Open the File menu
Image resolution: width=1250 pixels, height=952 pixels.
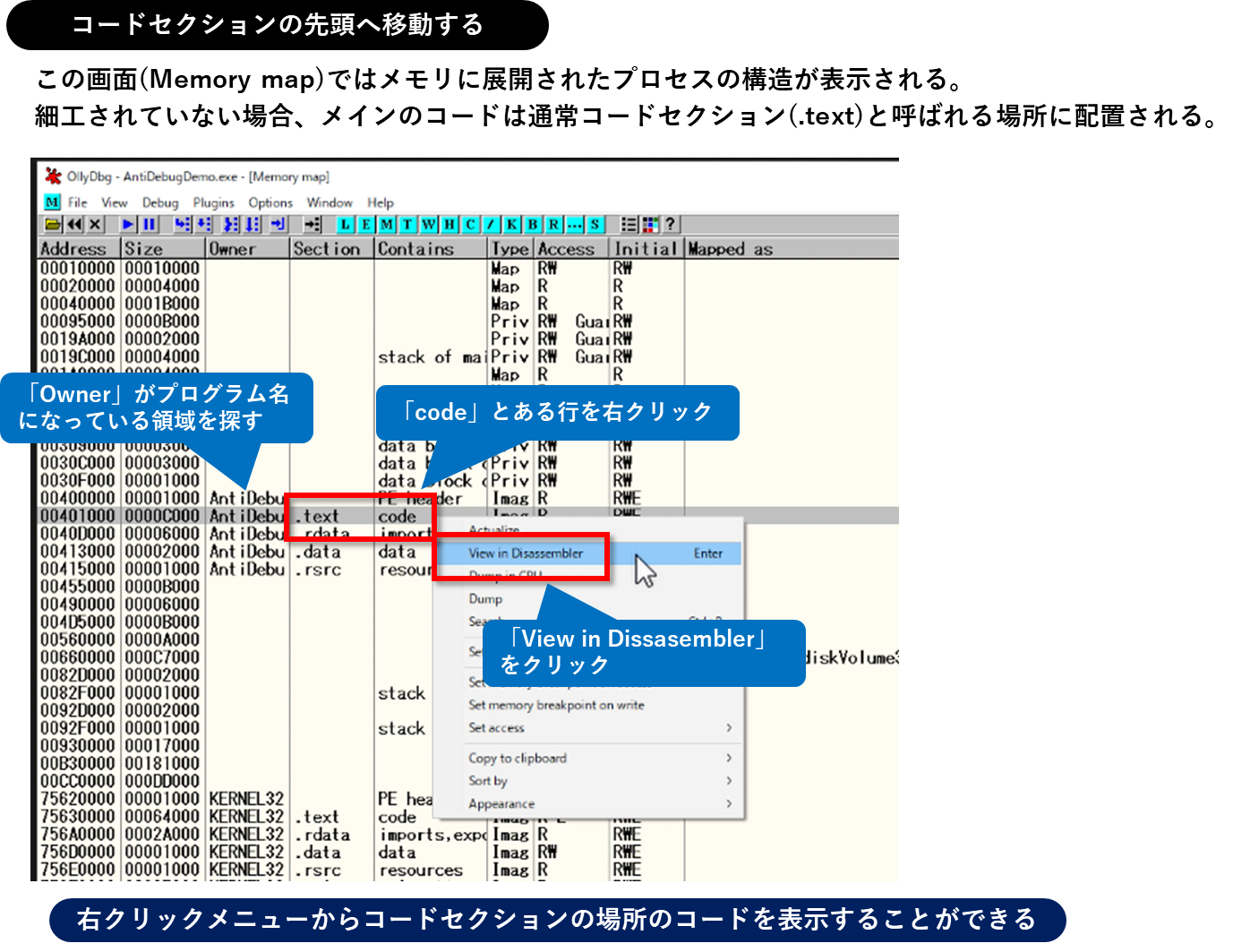pyautogui.click(x=78, y=202)
